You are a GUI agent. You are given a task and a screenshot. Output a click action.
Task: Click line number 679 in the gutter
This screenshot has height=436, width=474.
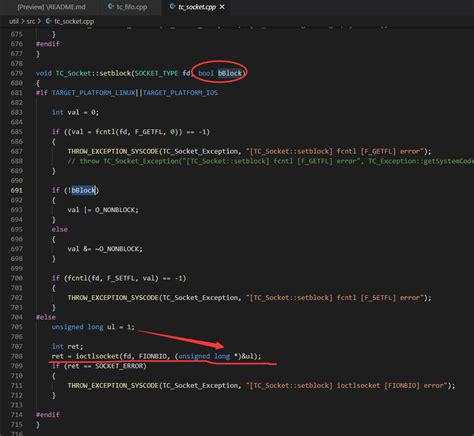[17, 73]
